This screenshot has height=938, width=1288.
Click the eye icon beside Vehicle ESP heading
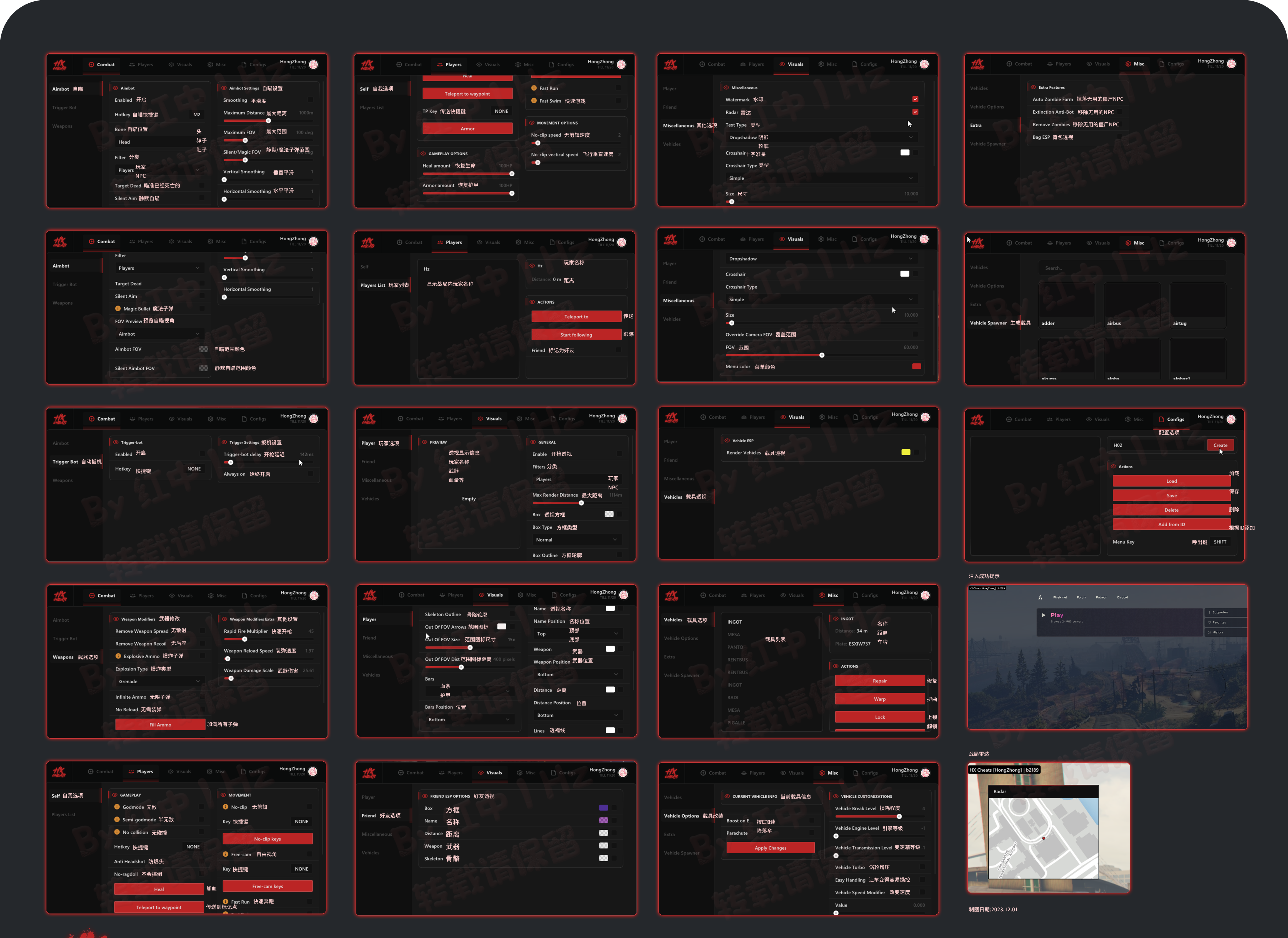point(727,441)
